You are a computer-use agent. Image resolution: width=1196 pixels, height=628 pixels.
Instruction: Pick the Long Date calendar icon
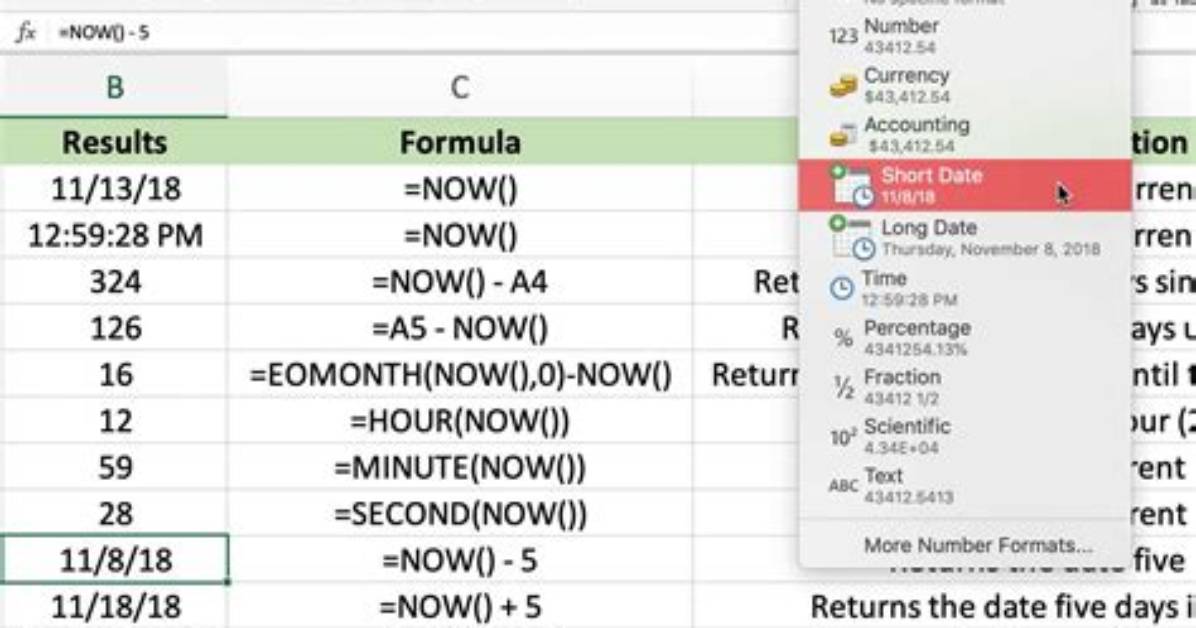coord(852,237)
